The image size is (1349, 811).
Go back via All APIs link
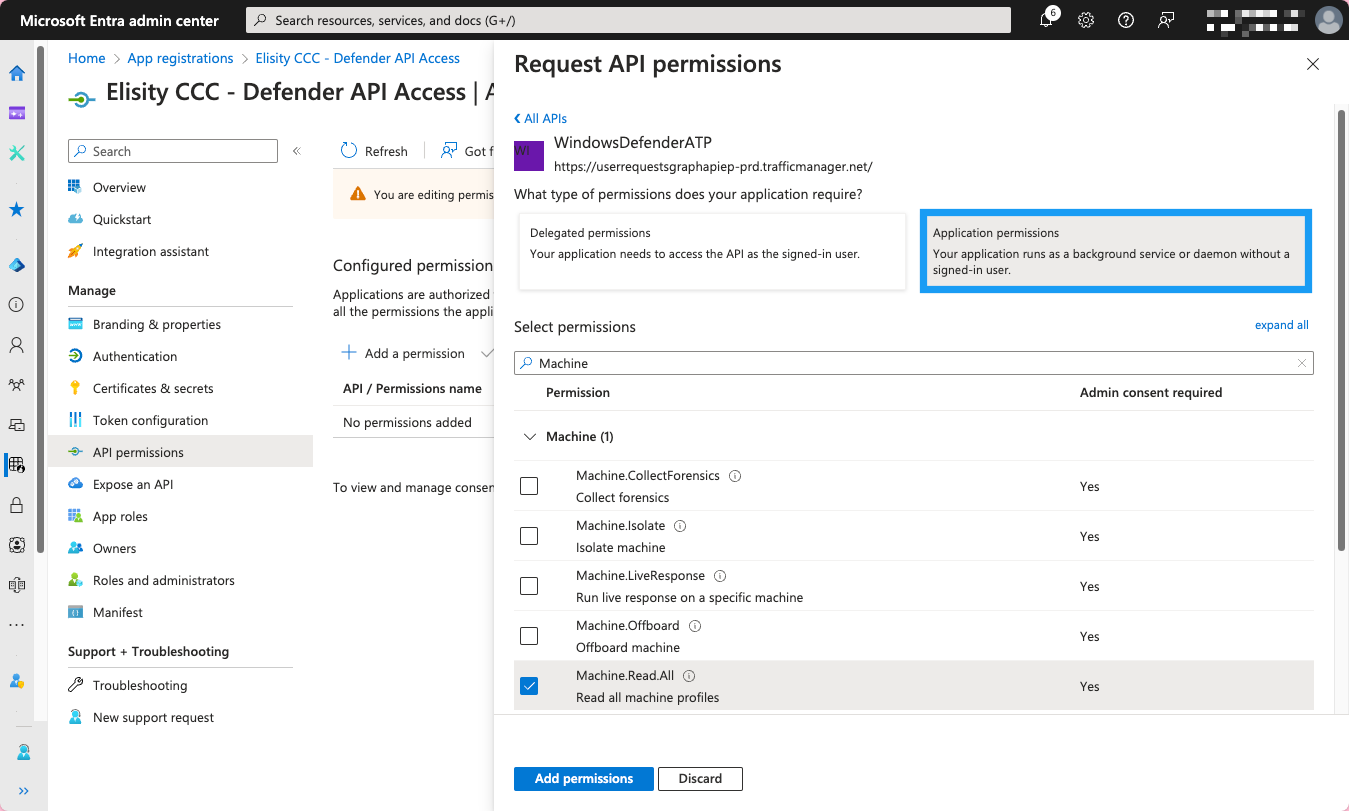(541, 118)
